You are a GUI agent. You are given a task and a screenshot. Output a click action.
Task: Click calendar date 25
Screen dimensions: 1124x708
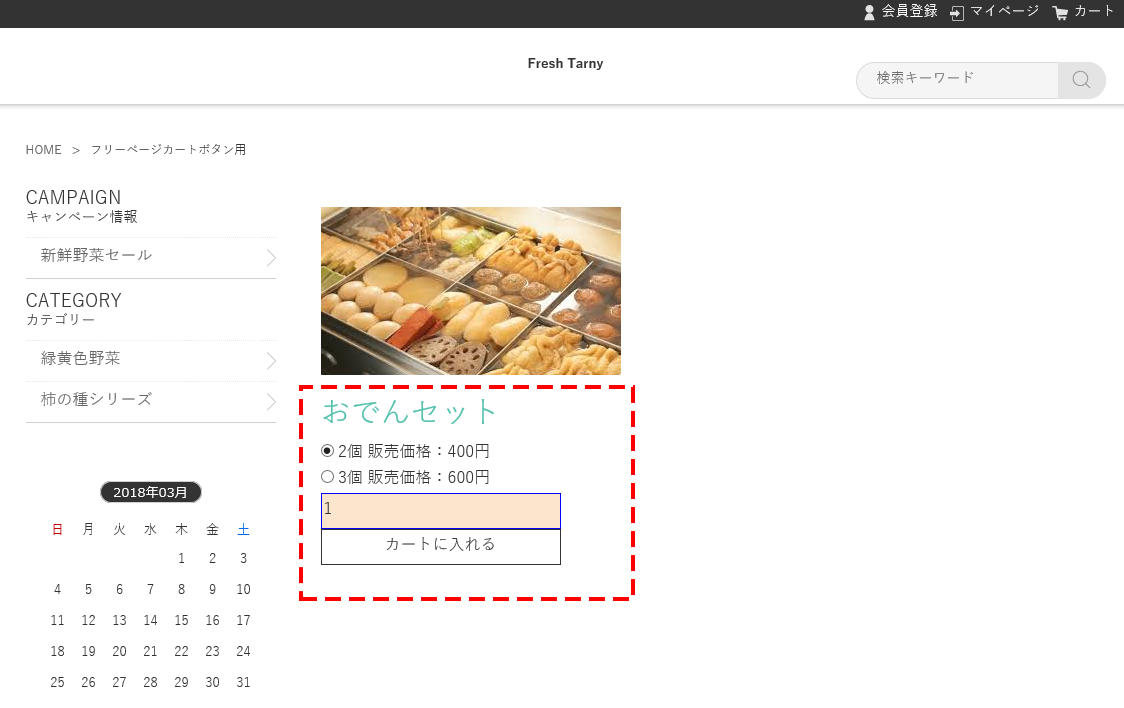tap(57, 682)
